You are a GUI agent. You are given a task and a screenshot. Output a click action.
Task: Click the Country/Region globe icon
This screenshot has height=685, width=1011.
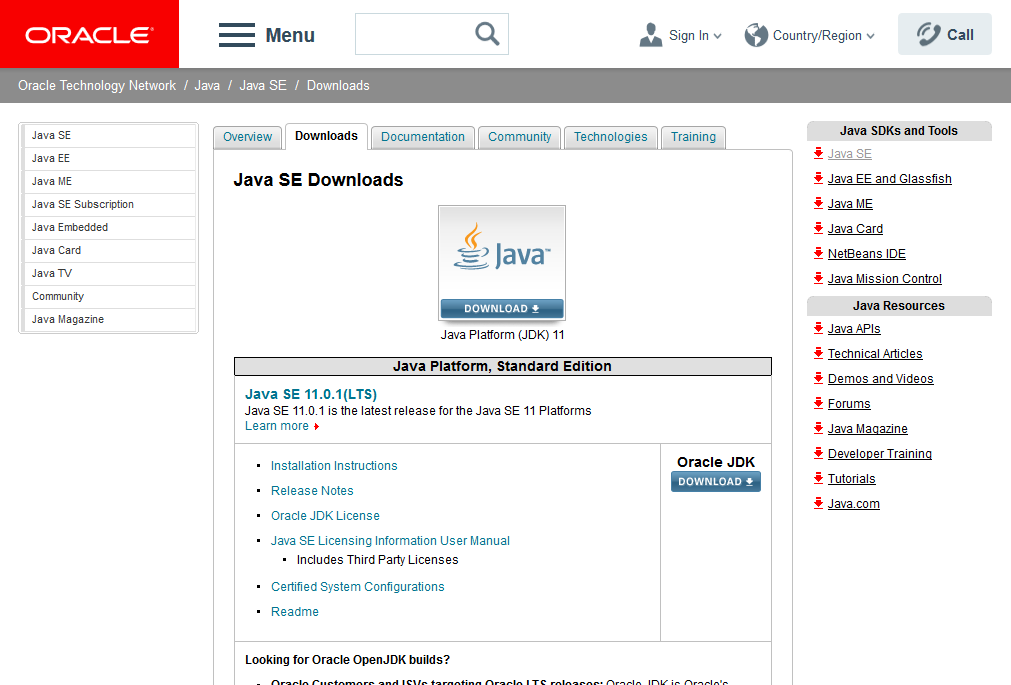point(757,33)
